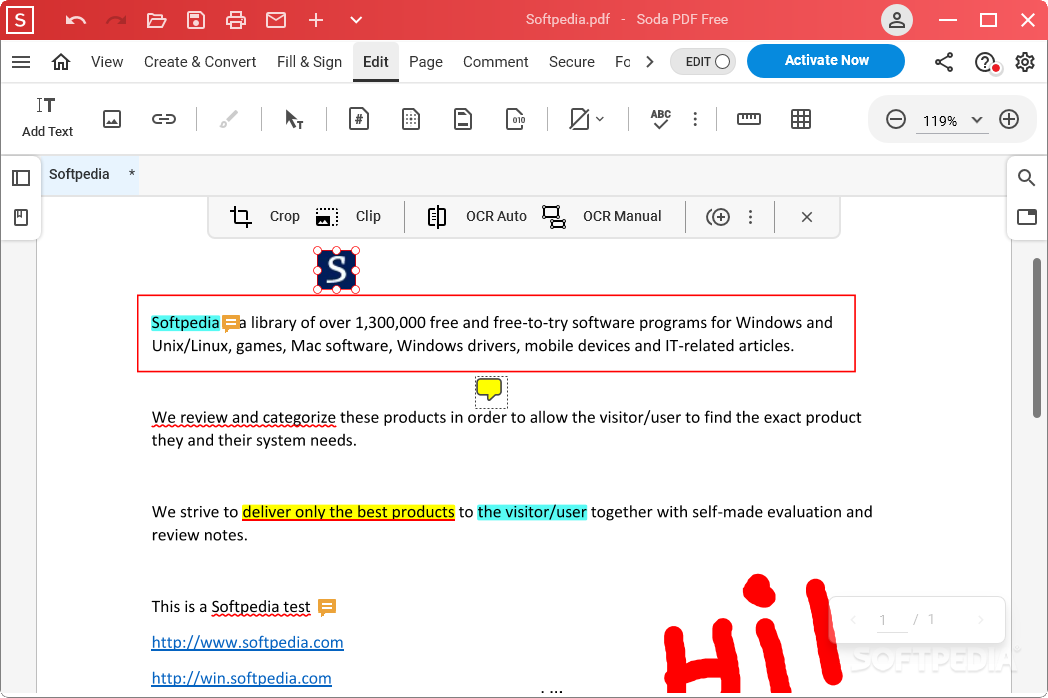
Task: Click the page with footer lines icon
Action: click(463, 119)
